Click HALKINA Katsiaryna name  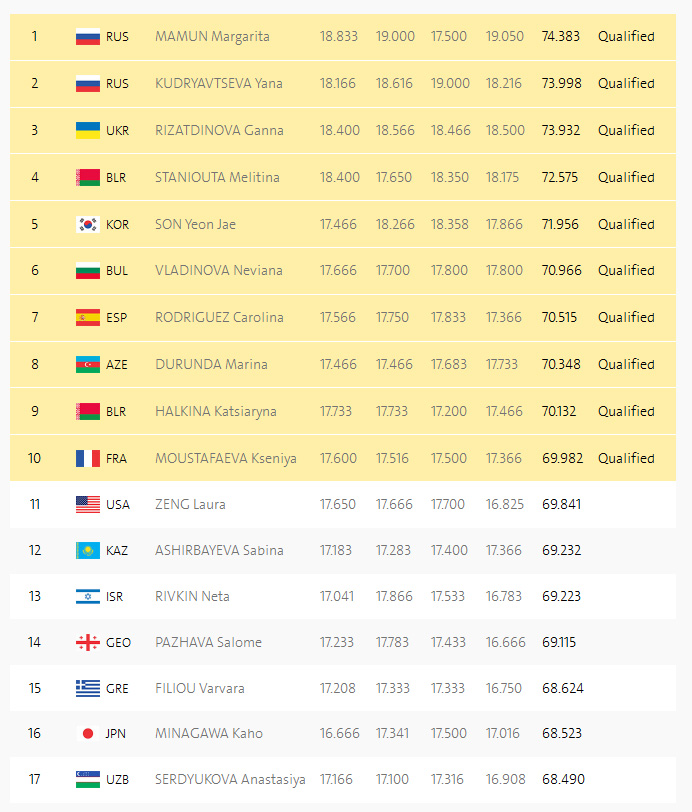(216, 411)
